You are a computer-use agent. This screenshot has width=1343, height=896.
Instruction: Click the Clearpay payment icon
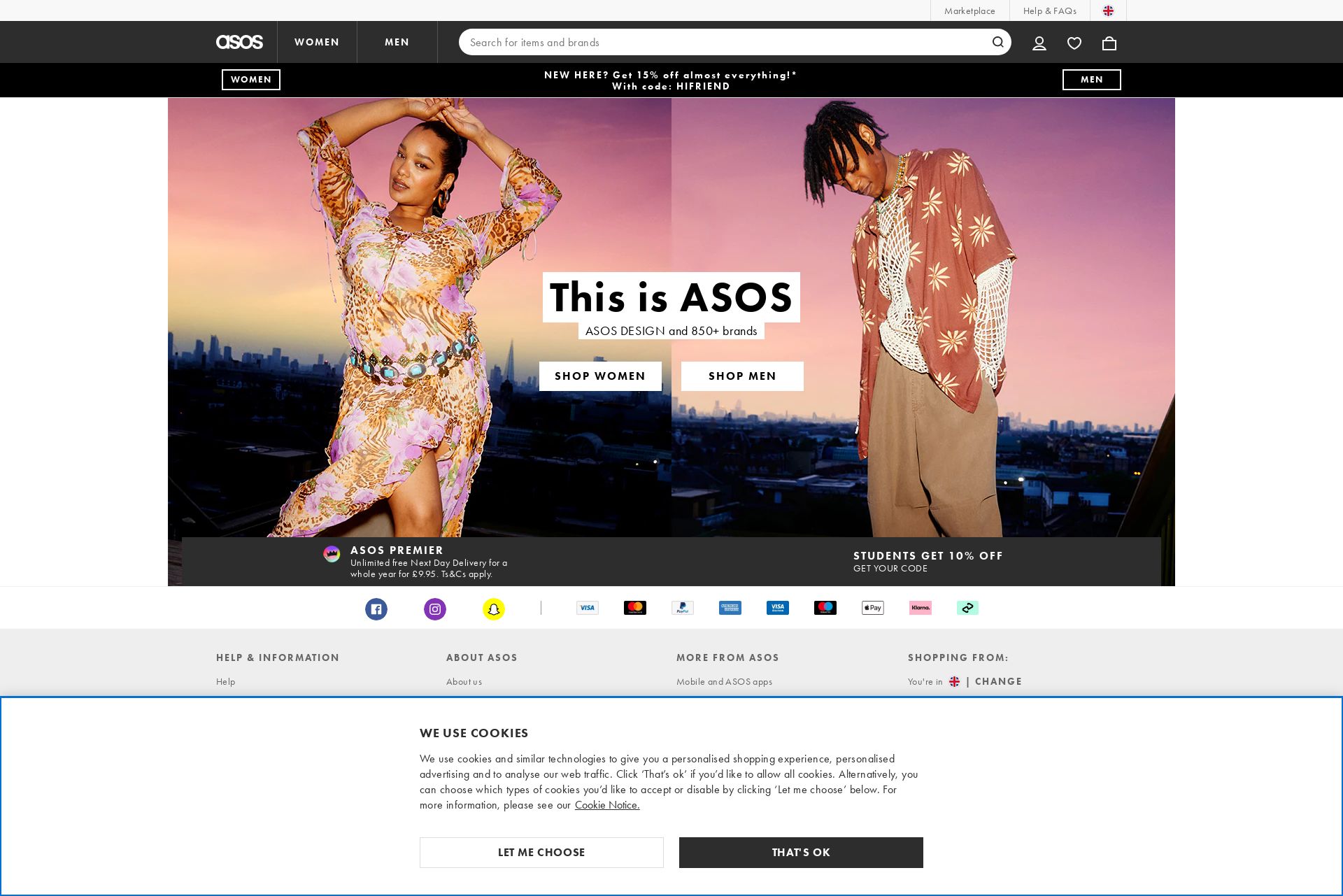(x=968, y=608)
